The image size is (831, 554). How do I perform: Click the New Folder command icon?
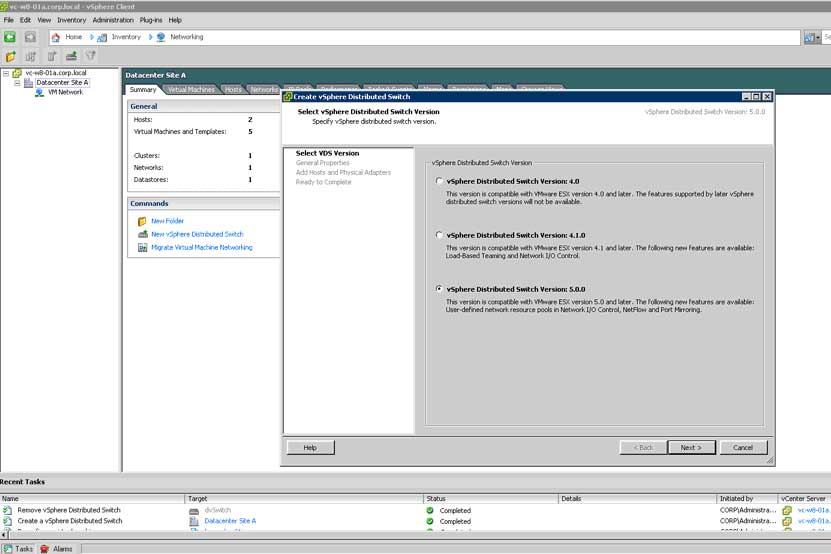[x=142, y=221]
